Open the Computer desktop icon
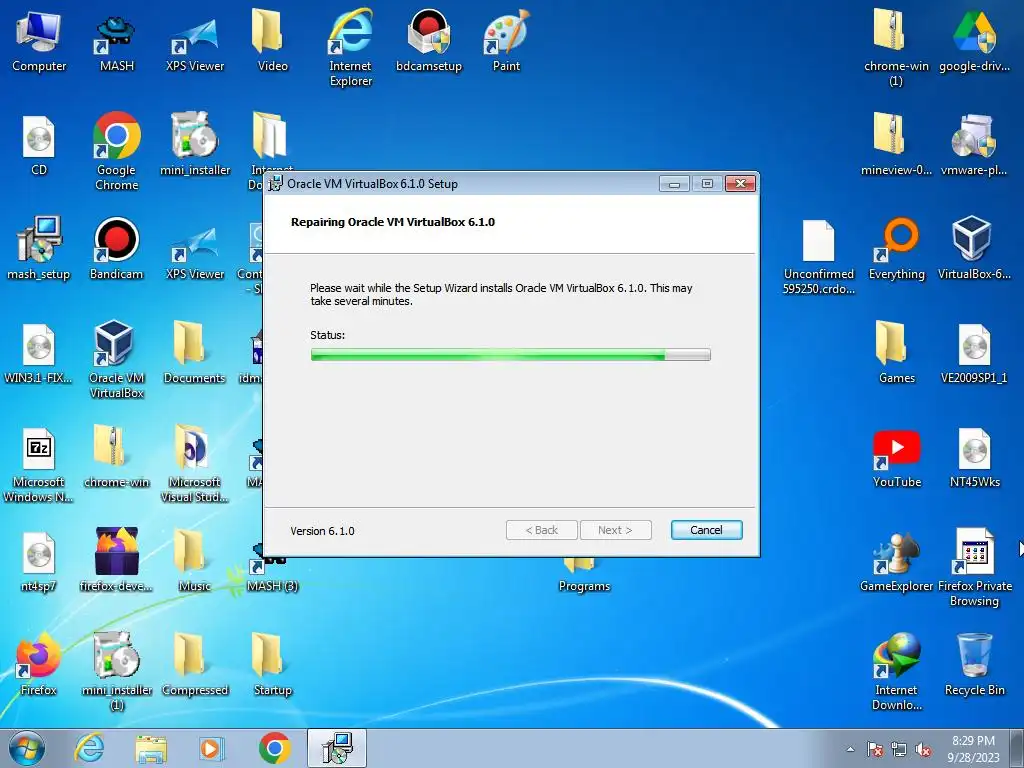Image resolution: width=1024 pixels, height=768 pixels. tap(39, 41)
